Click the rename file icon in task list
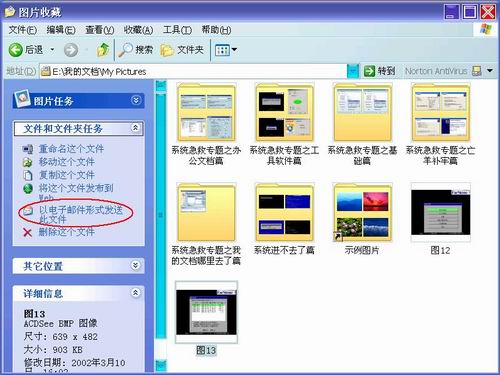 click(28, 149)
